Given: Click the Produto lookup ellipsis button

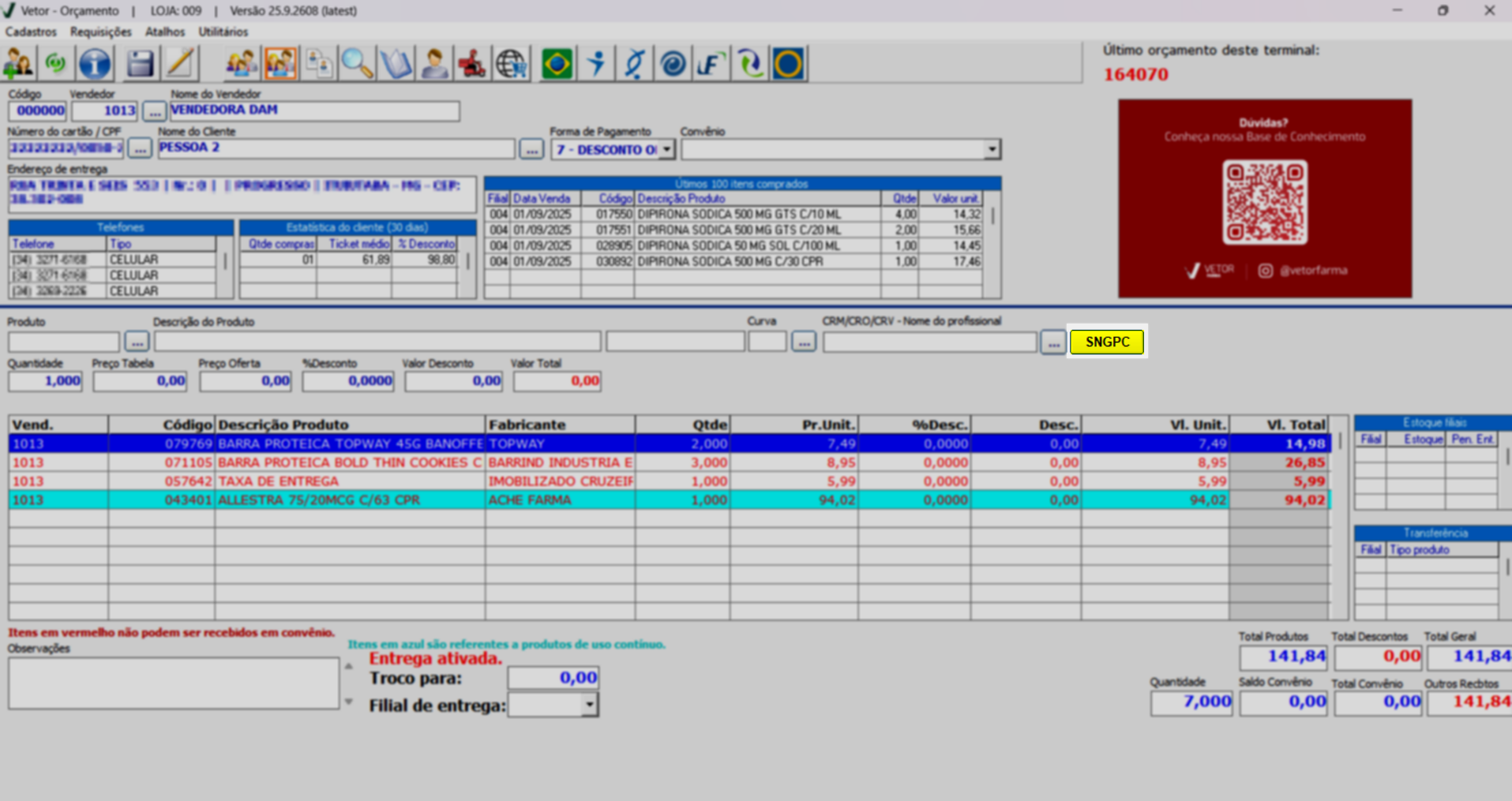Looking at the screenshot, I should pos(137,342).
